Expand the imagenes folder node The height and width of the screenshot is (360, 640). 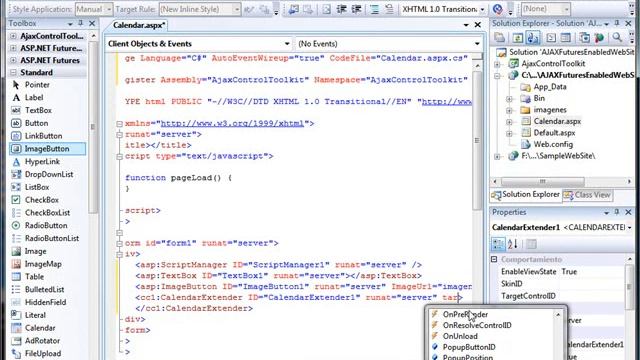pyautogui.click(x=509, y=110)
